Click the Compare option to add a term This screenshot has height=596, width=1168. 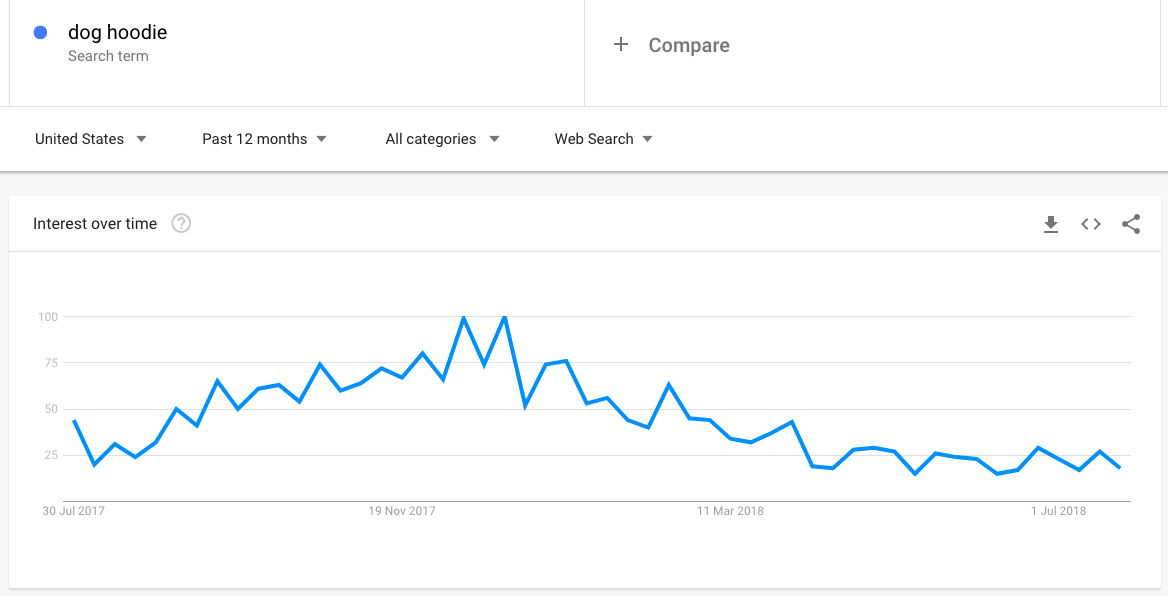[688, 44]
